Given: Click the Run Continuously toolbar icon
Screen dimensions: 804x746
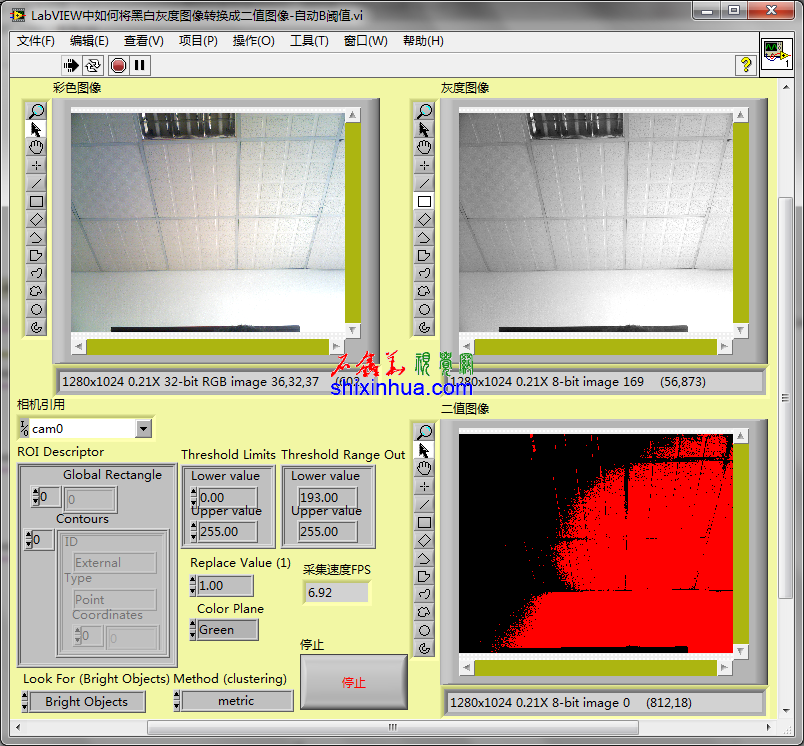Looking at the screenshot, I should 93,65.
